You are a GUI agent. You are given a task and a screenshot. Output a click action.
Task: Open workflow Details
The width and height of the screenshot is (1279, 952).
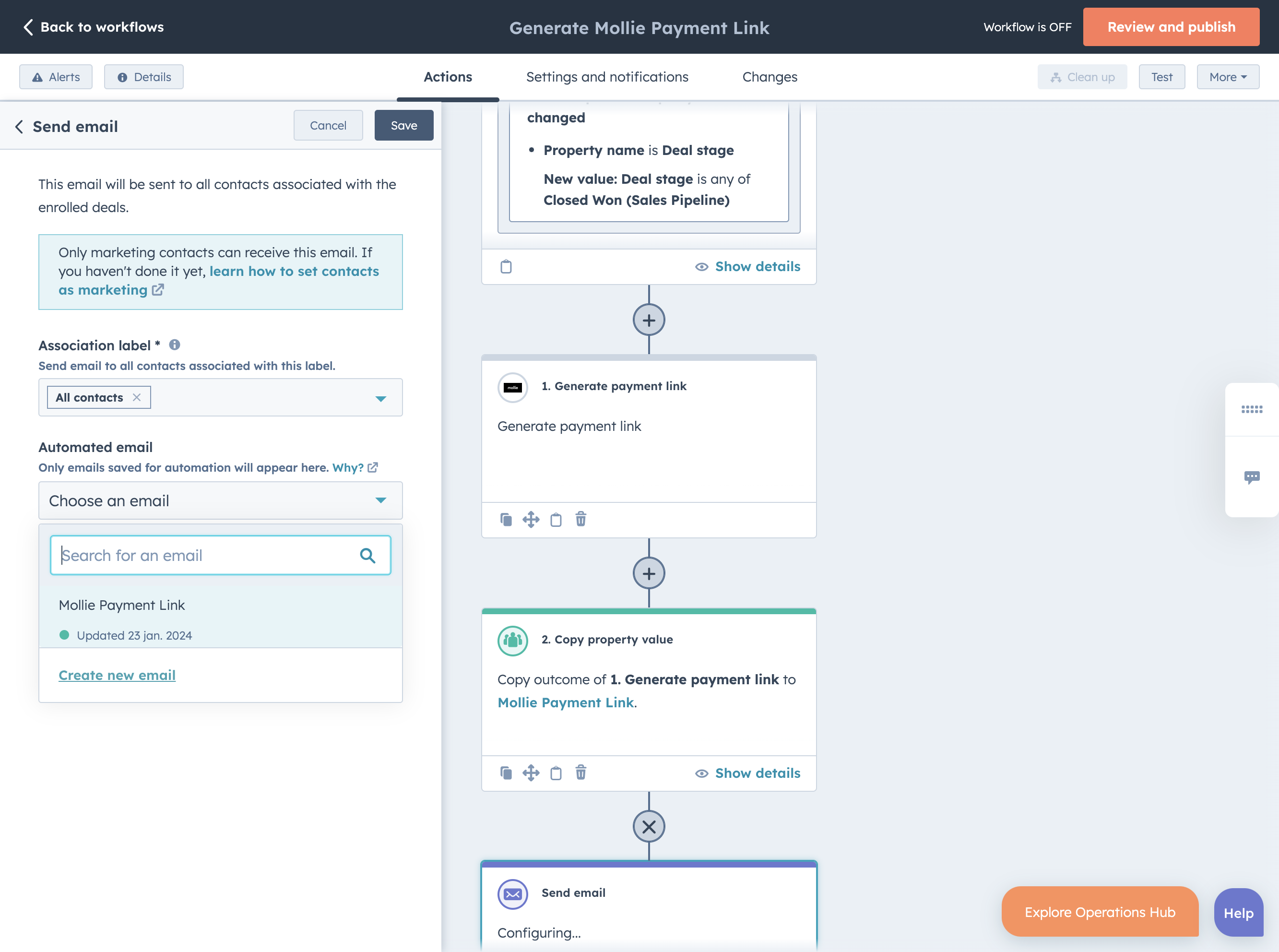pos(144,77)
